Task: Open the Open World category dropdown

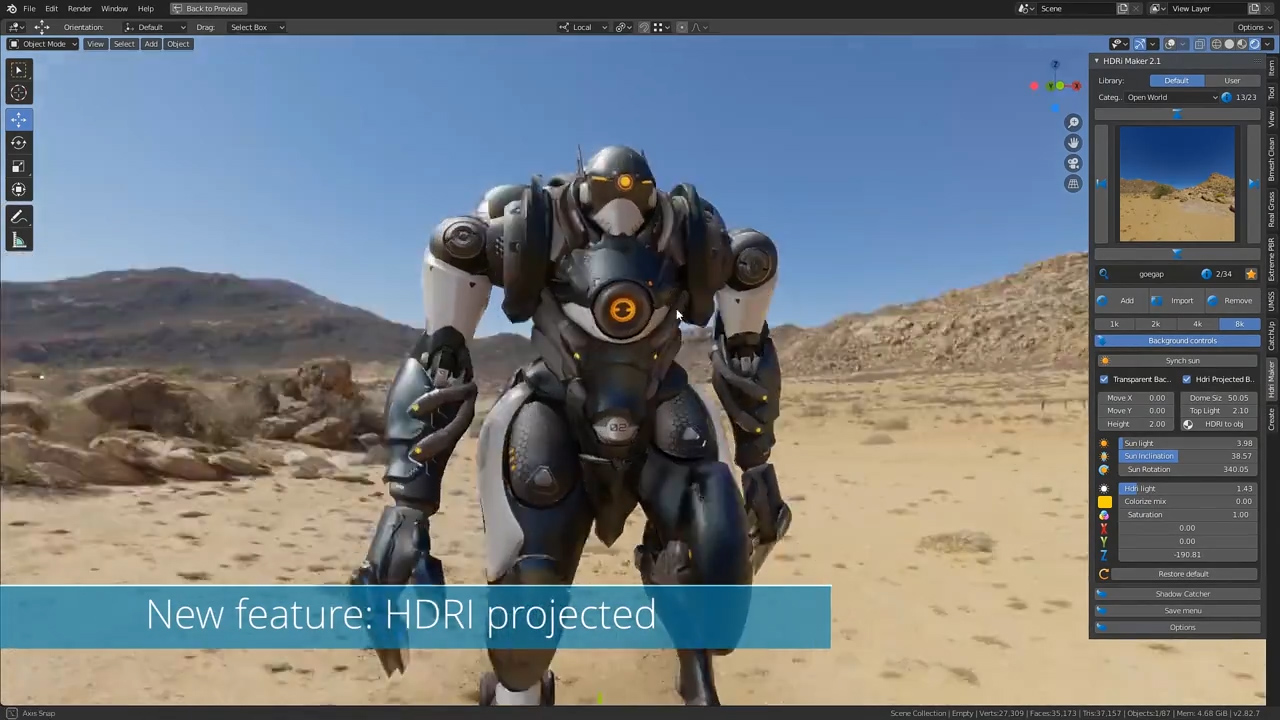Action: coord(1171,97)
